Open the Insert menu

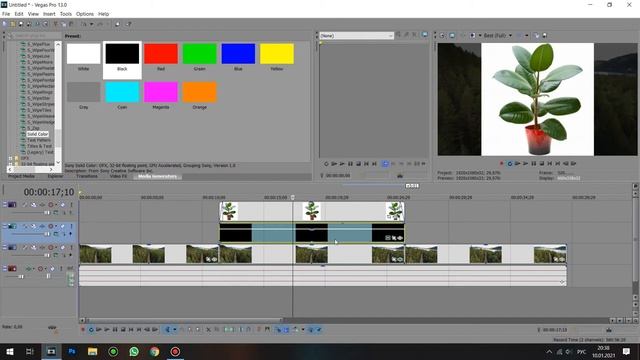pos(49,14)
